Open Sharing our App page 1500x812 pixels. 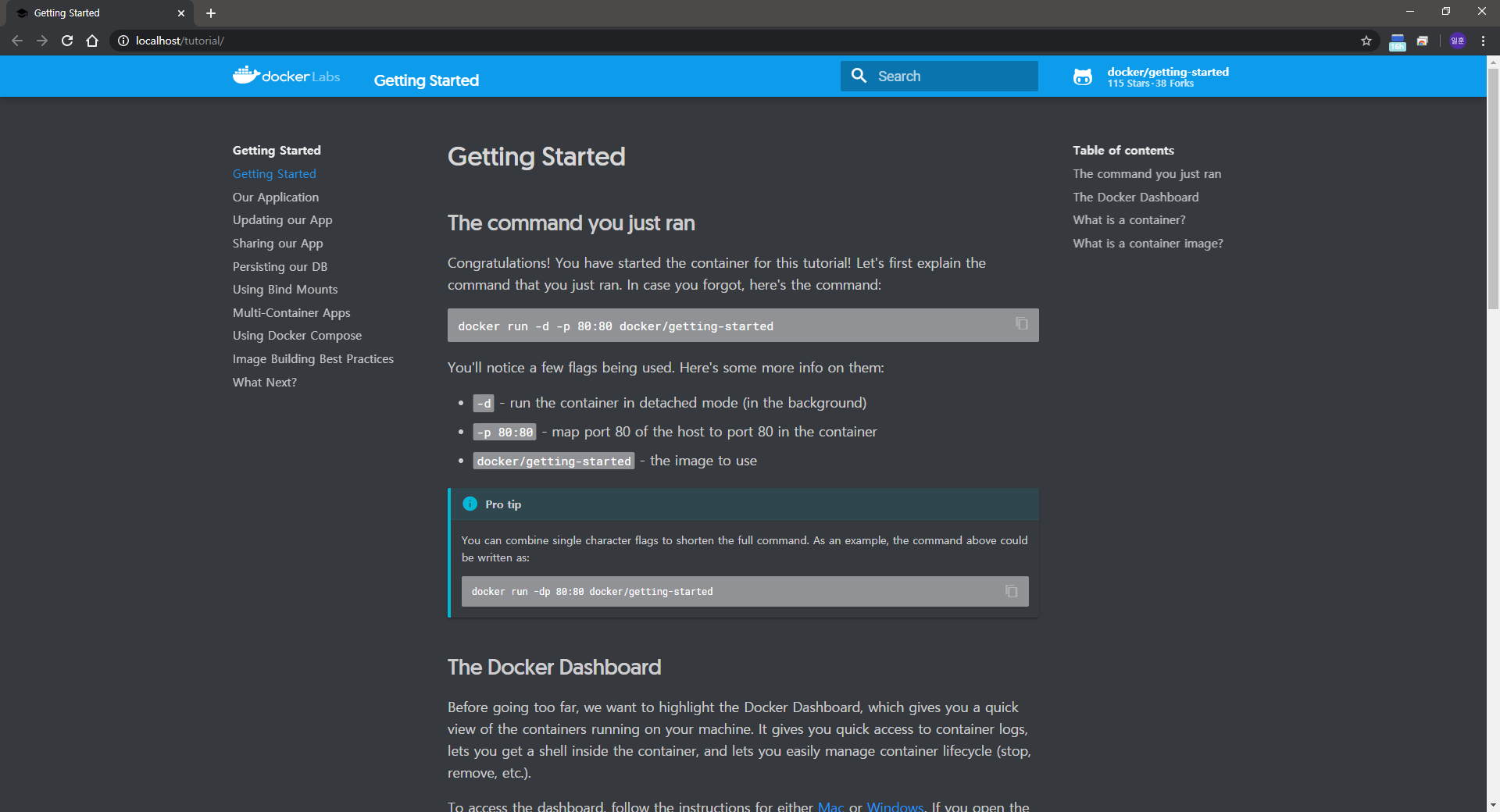278,243
